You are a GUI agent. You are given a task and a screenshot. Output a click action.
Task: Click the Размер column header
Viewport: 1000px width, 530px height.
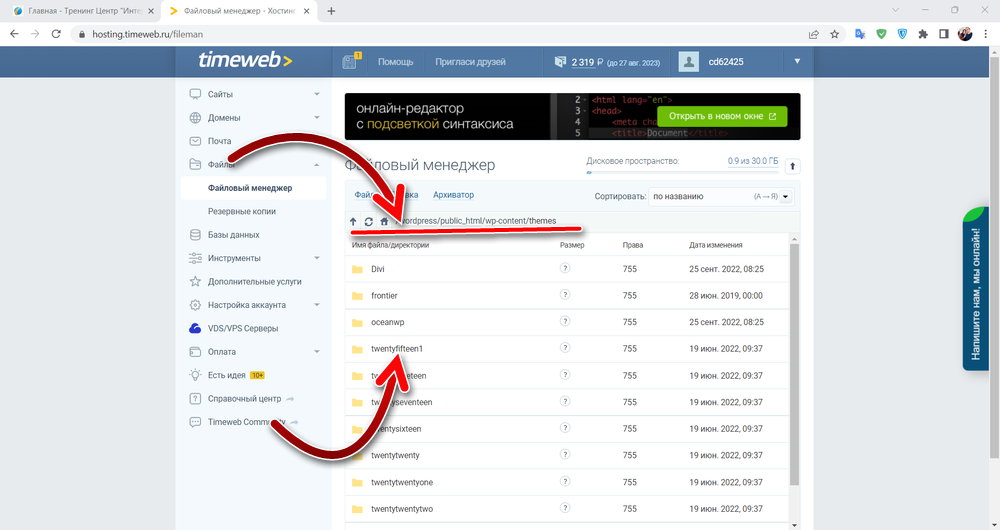572,245
